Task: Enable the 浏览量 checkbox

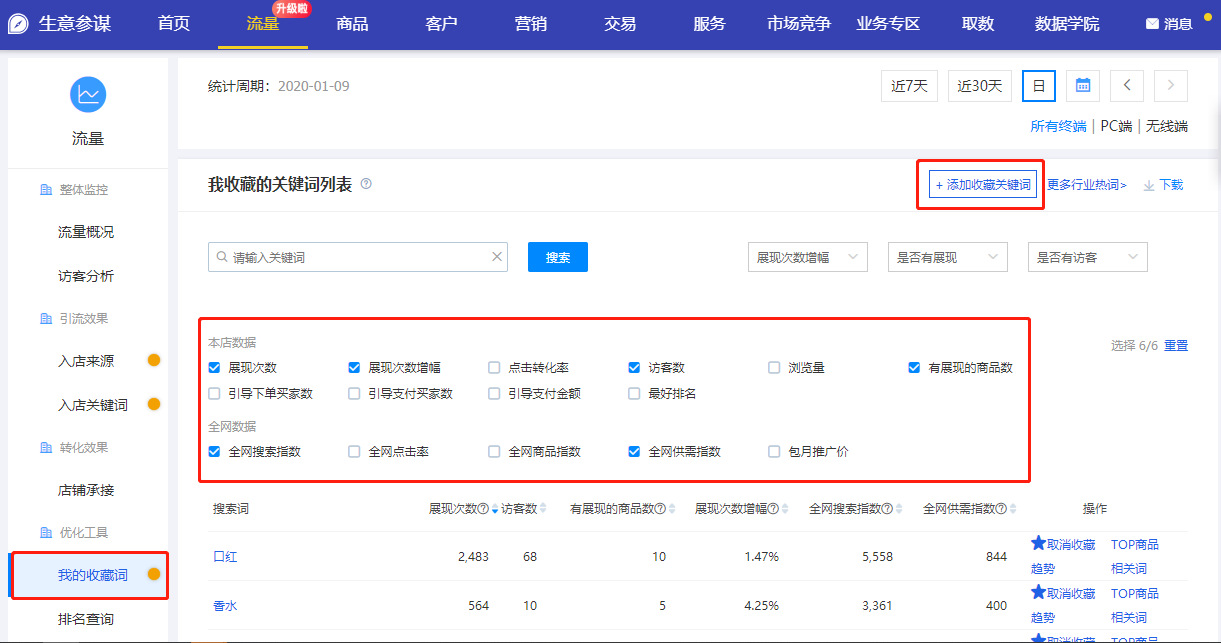Action: (x=774, y=368)
